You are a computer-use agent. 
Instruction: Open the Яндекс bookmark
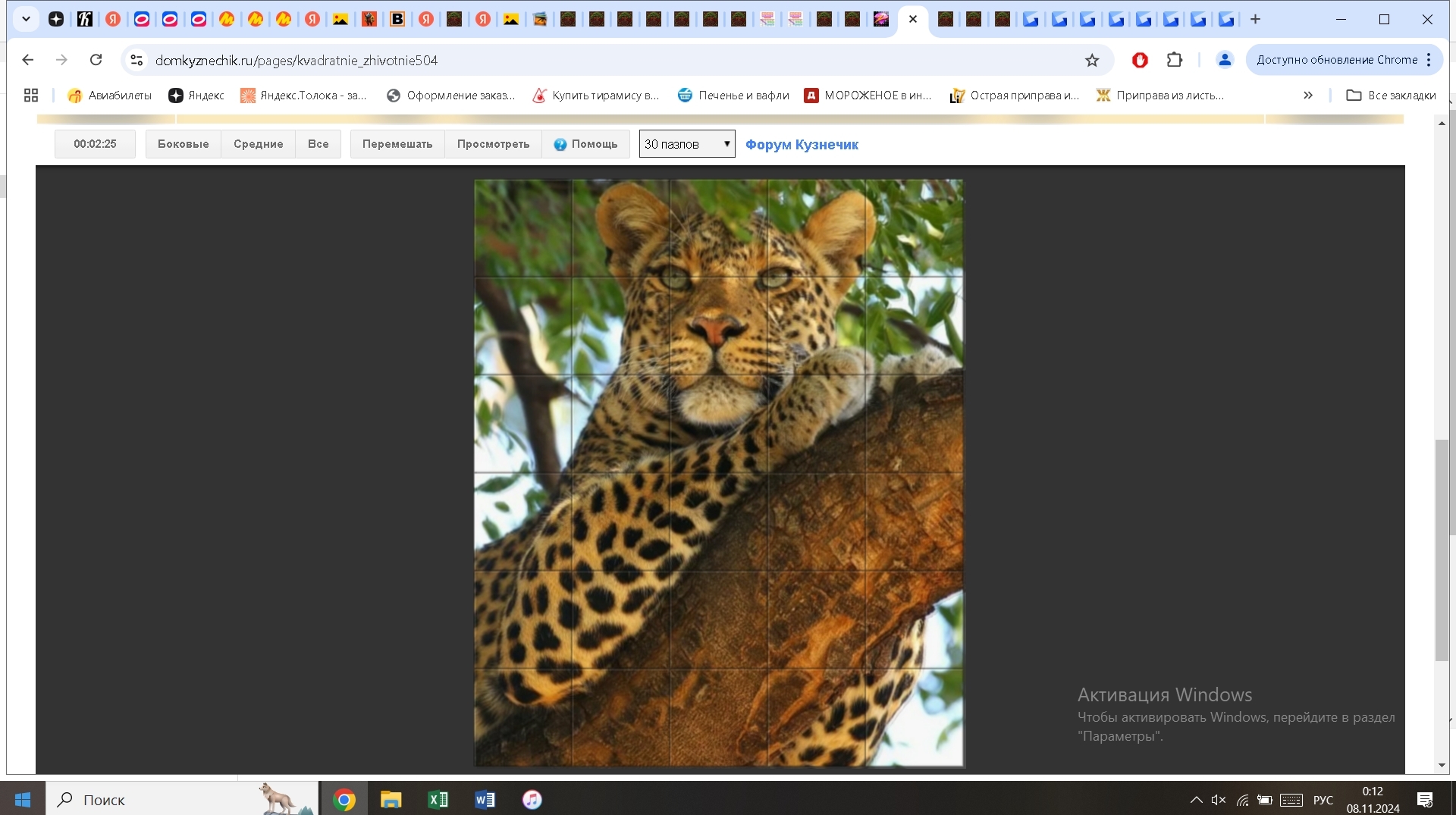(196, 96)
